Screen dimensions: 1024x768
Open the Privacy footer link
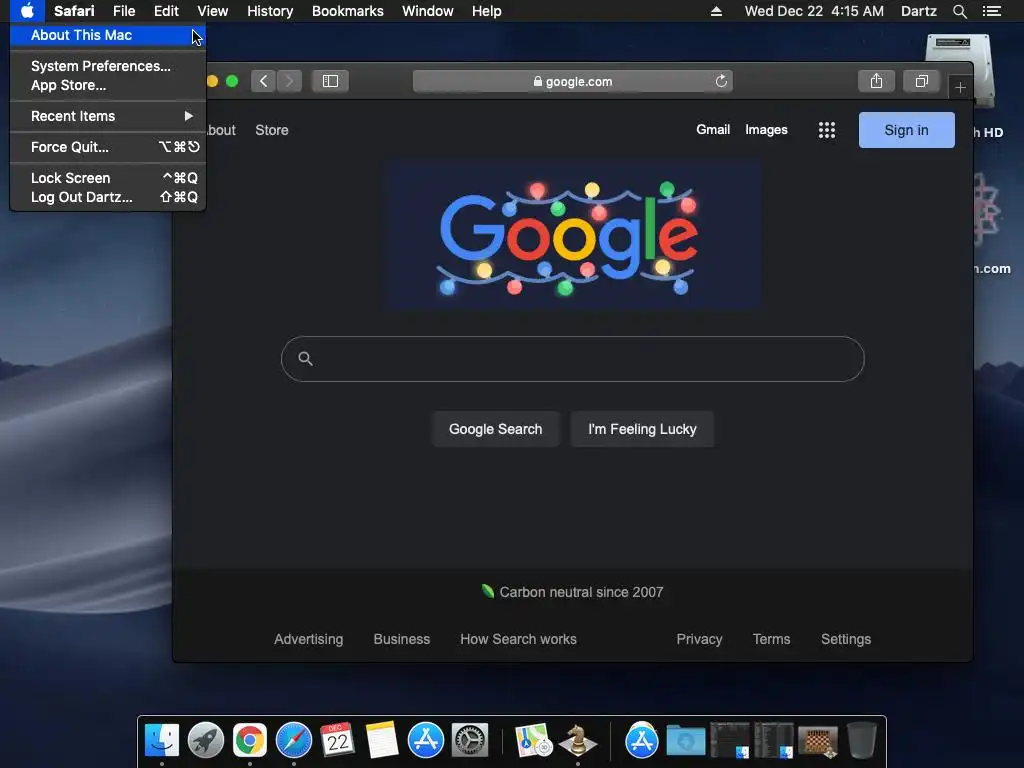pyautogui.click(x=699, y=639)
